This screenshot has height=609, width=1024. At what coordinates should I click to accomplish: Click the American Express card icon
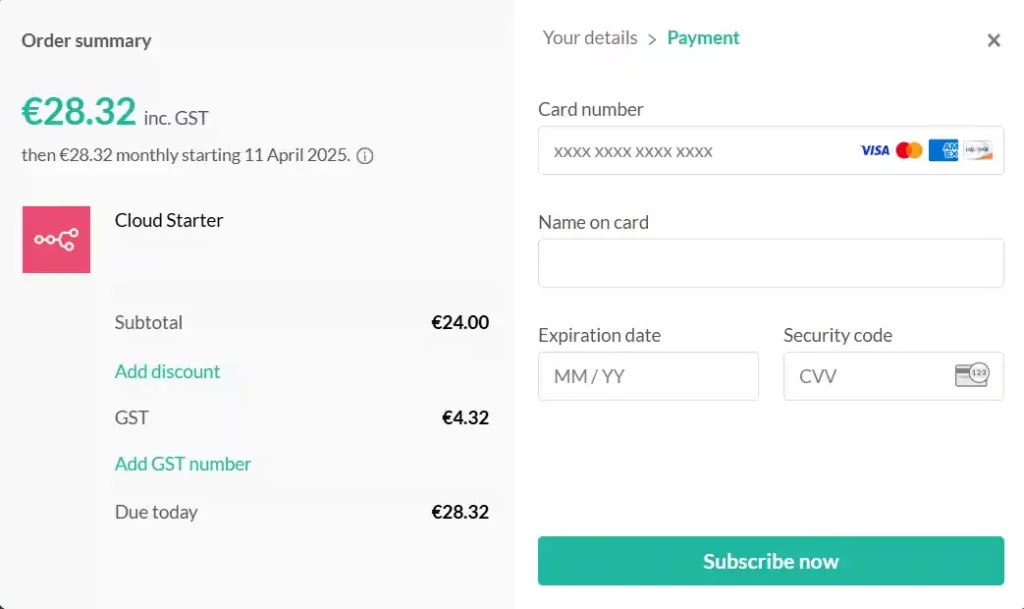pos(941,150)
